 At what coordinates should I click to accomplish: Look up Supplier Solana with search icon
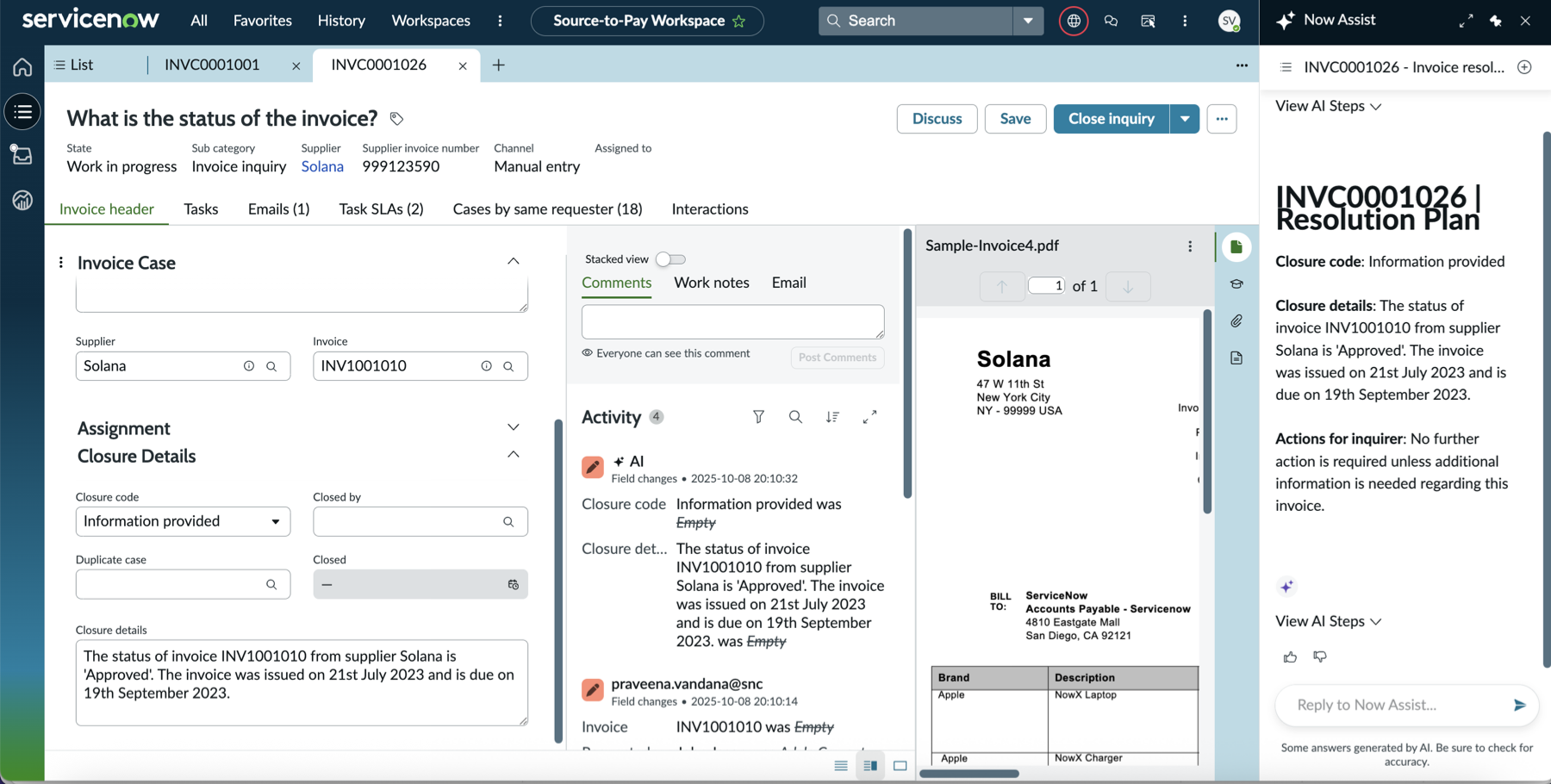coord(271,366)
